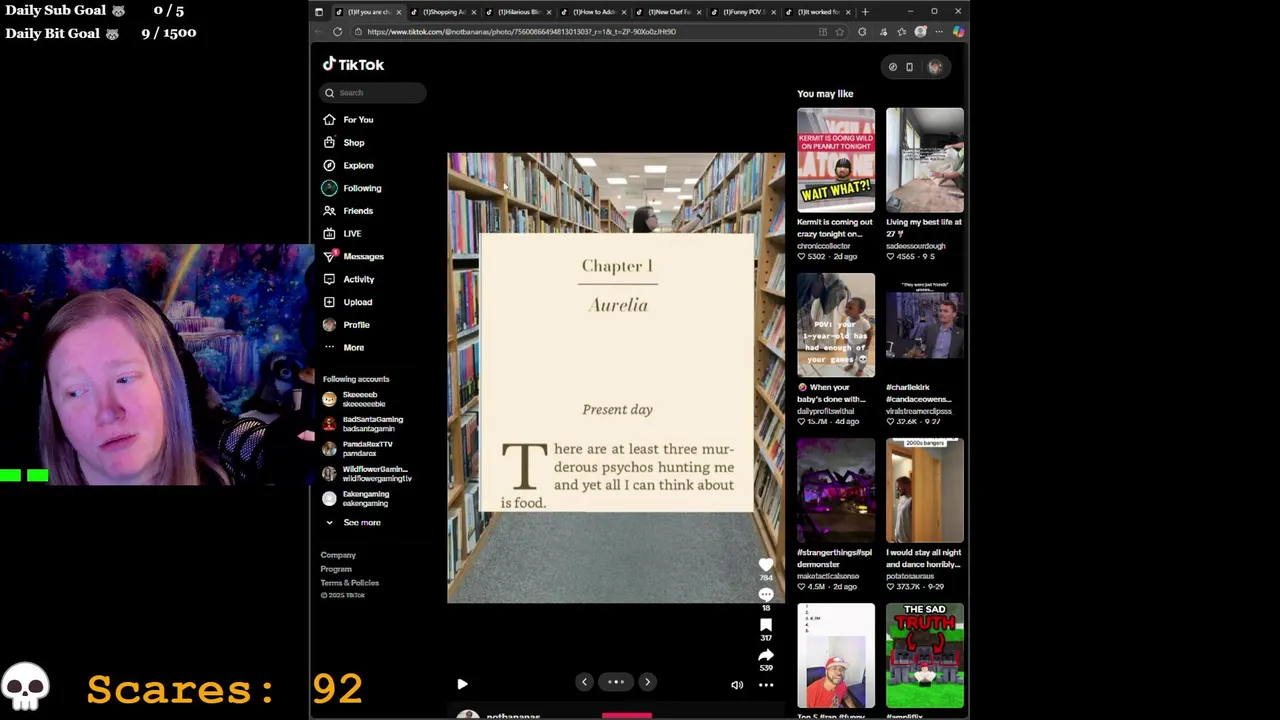Like the post with heart icon

point(766,565)
